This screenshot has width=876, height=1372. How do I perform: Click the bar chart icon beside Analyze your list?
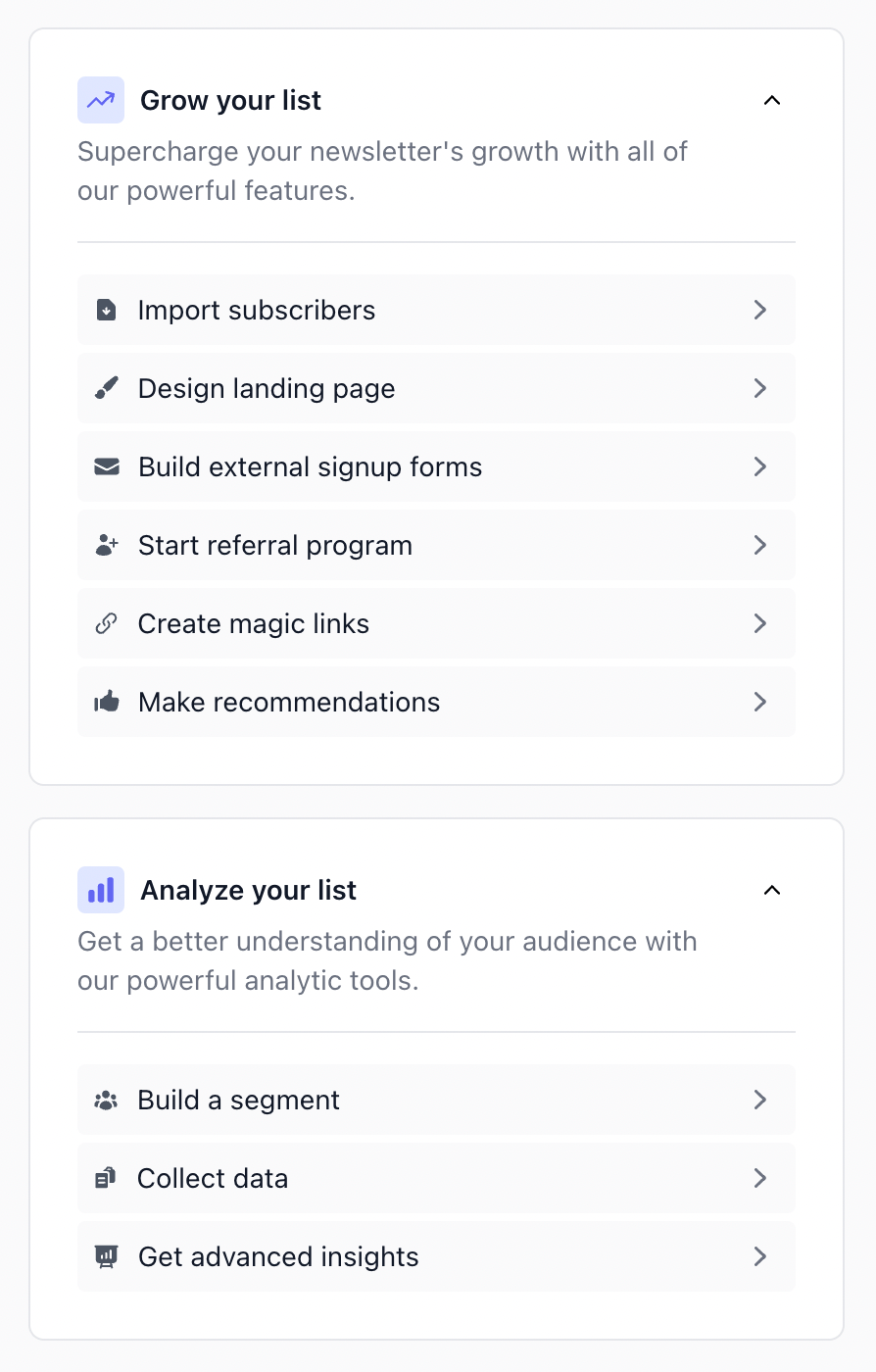101,890
